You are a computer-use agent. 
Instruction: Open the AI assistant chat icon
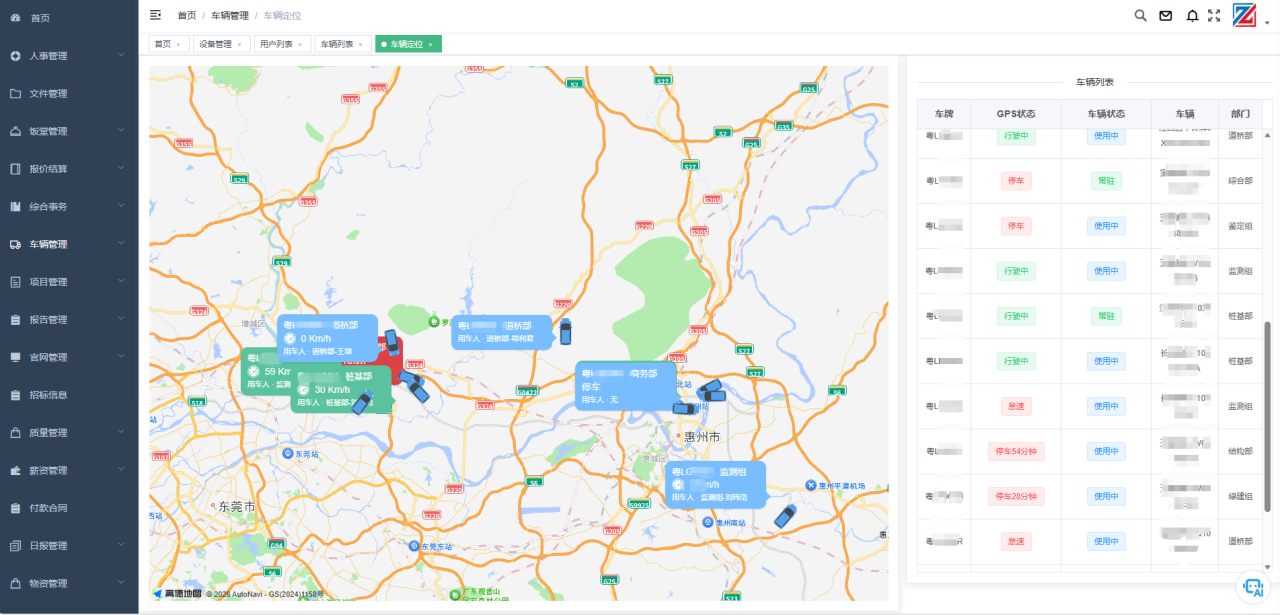1252,588
